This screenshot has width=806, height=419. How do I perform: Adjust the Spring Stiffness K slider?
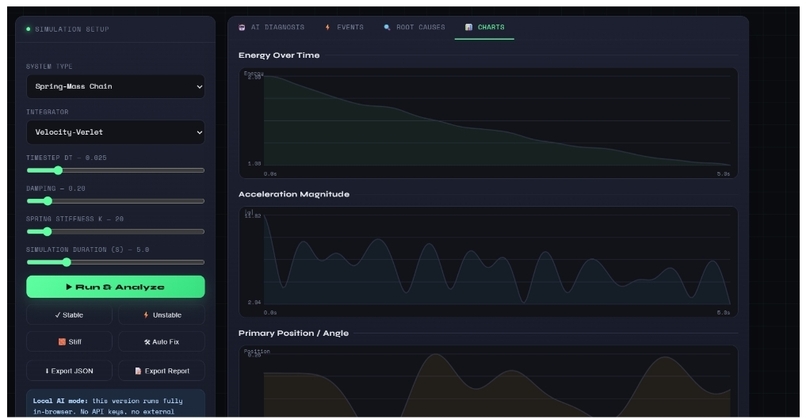[x=115, y=231]
